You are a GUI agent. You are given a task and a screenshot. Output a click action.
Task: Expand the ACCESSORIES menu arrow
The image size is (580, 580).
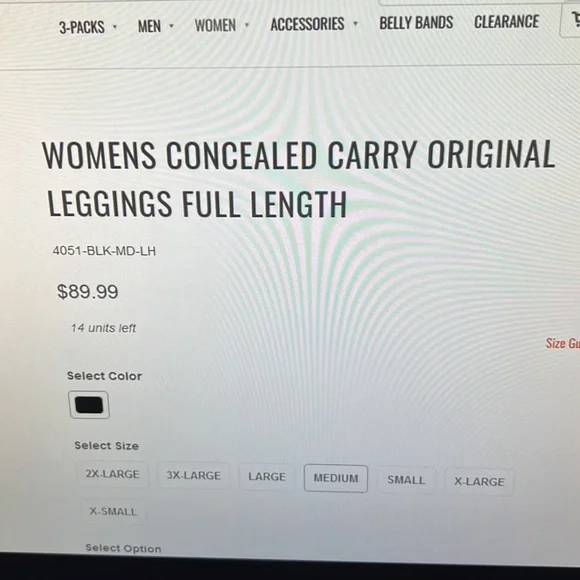355,24
